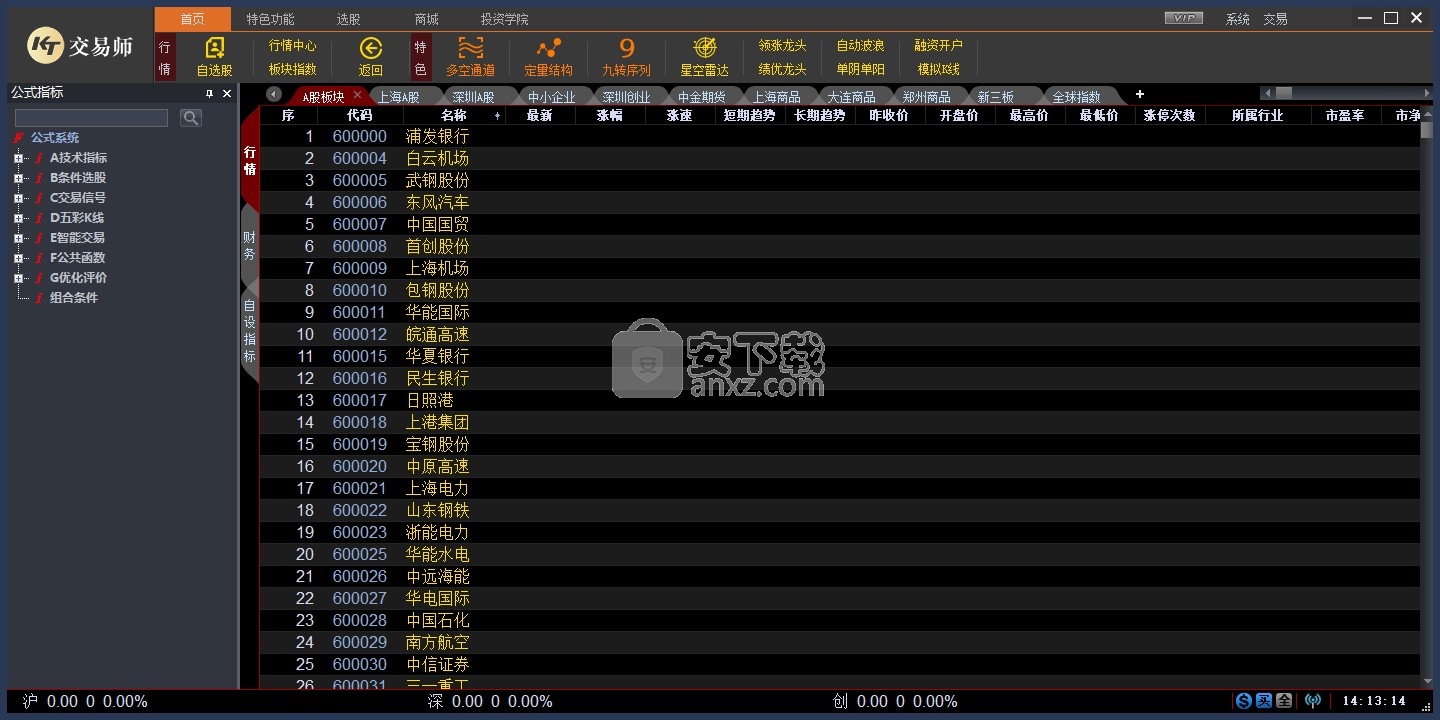Expand the D五彩K线 tree node
The image size is (1440, 720).
(x=18, y=218)
